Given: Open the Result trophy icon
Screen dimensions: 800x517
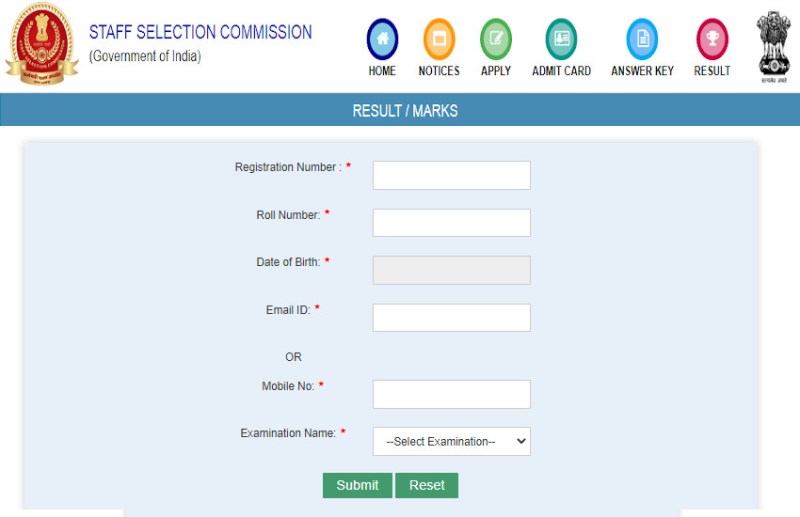Looking at the screenshot, I should click(x=712, y=39).
